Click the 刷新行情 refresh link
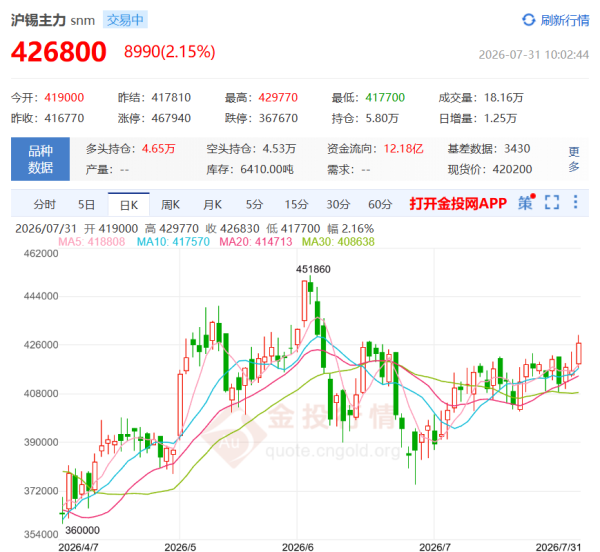600x552 pixels. pos(564,20)
